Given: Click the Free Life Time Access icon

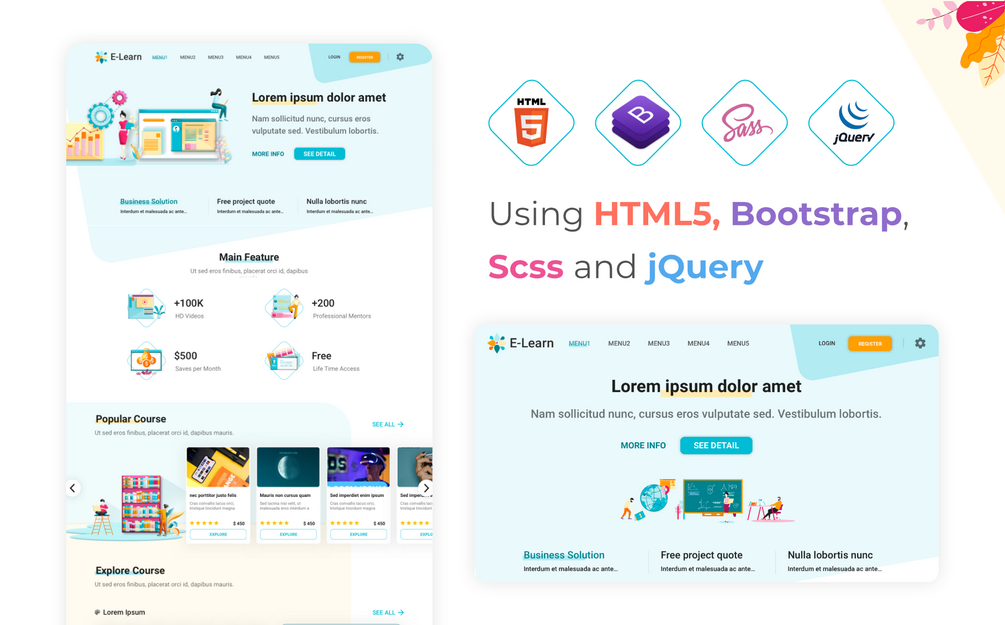Looking at the screenshot, I should (284, 360).
